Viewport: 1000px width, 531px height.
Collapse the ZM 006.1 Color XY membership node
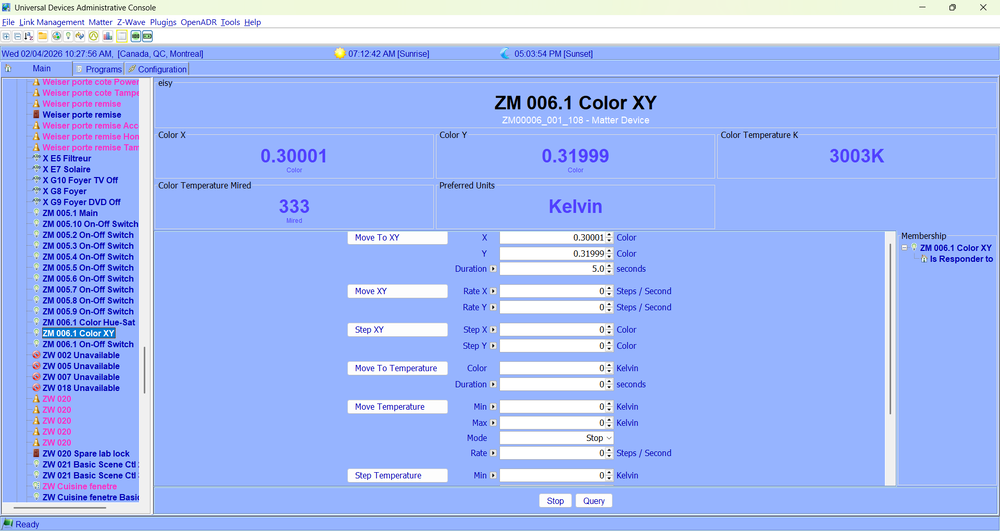[x=905, y=248]
